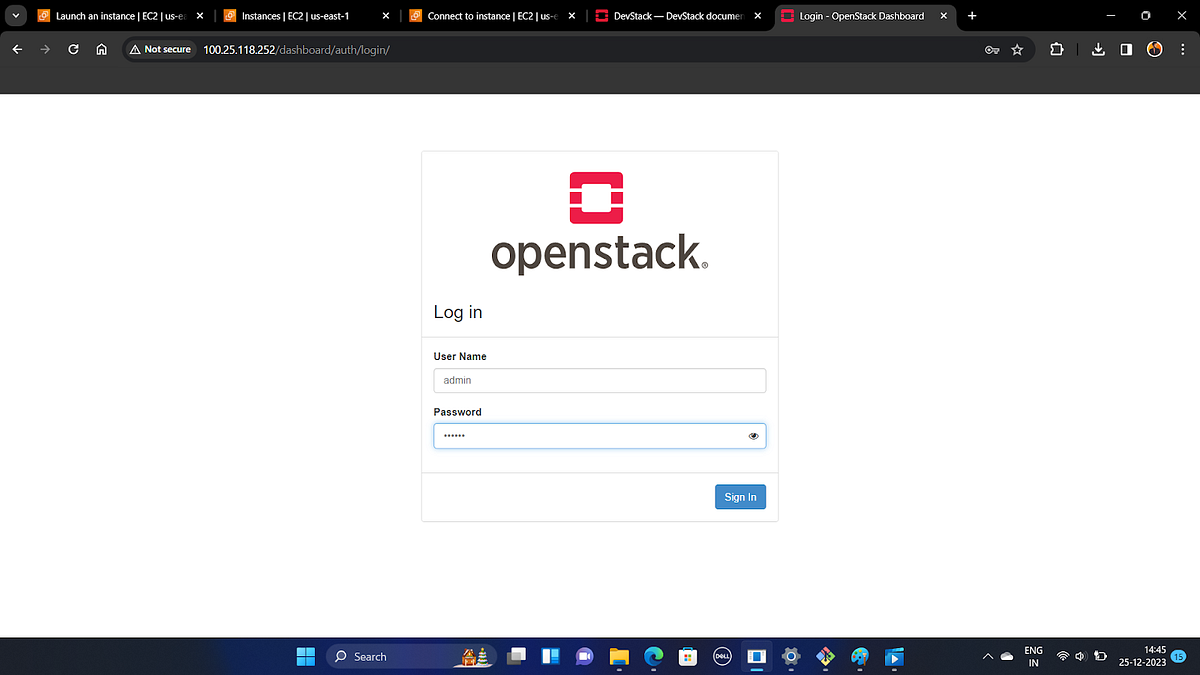
Task: Click the Sign In button
Action: coord(740,496)
